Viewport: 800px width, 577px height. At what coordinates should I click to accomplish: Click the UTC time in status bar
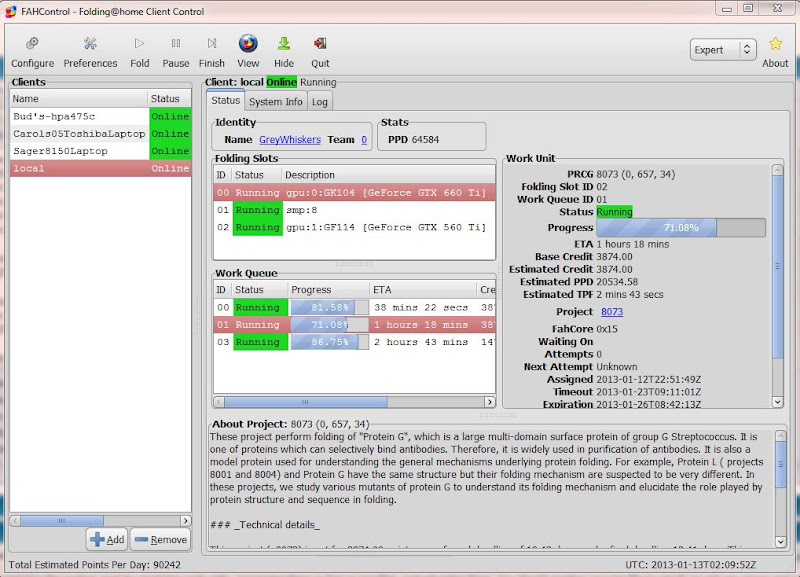click(x=691, y=565)
